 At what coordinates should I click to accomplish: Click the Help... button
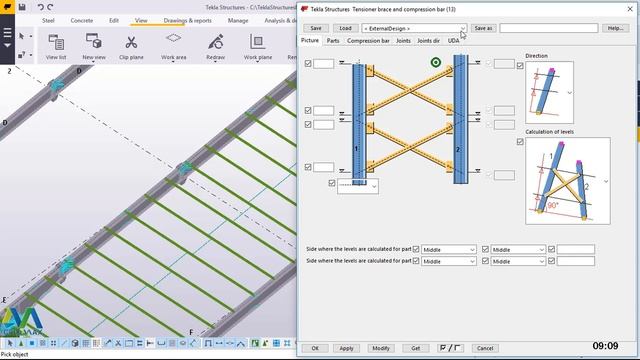pos(616,28)
